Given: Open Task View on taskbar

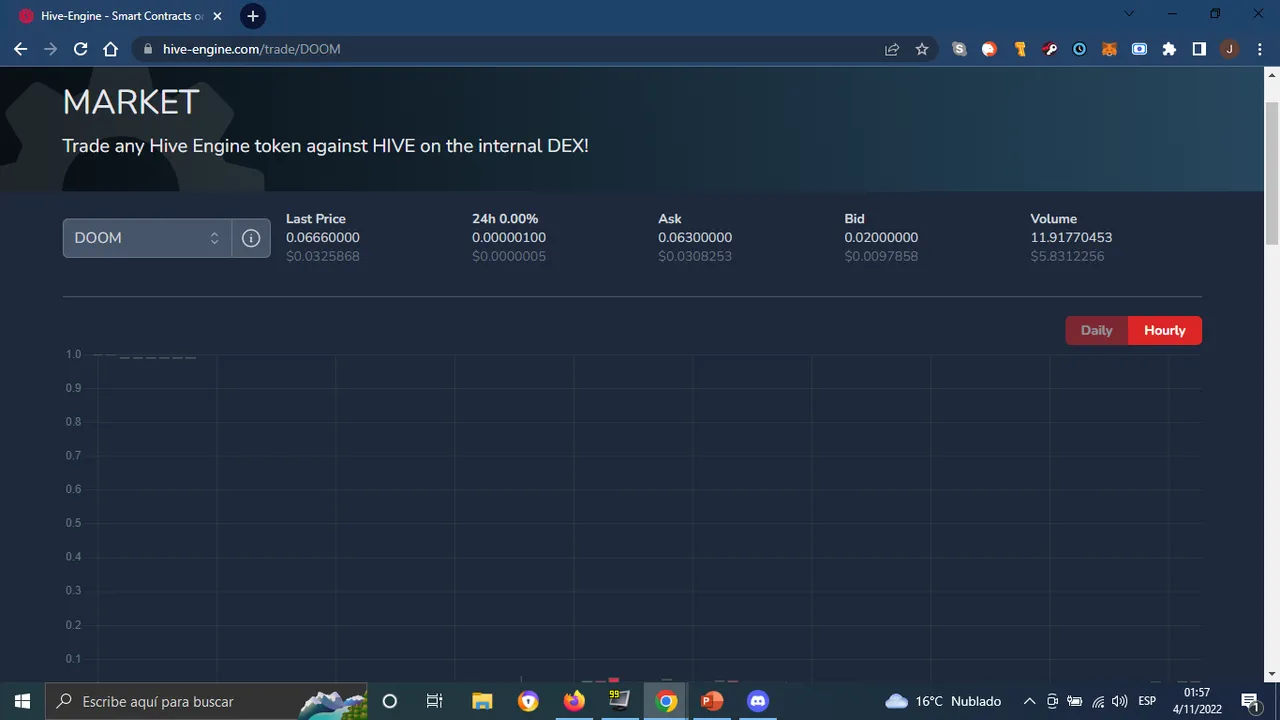Looking at the screenshot, I should [434, 701].
